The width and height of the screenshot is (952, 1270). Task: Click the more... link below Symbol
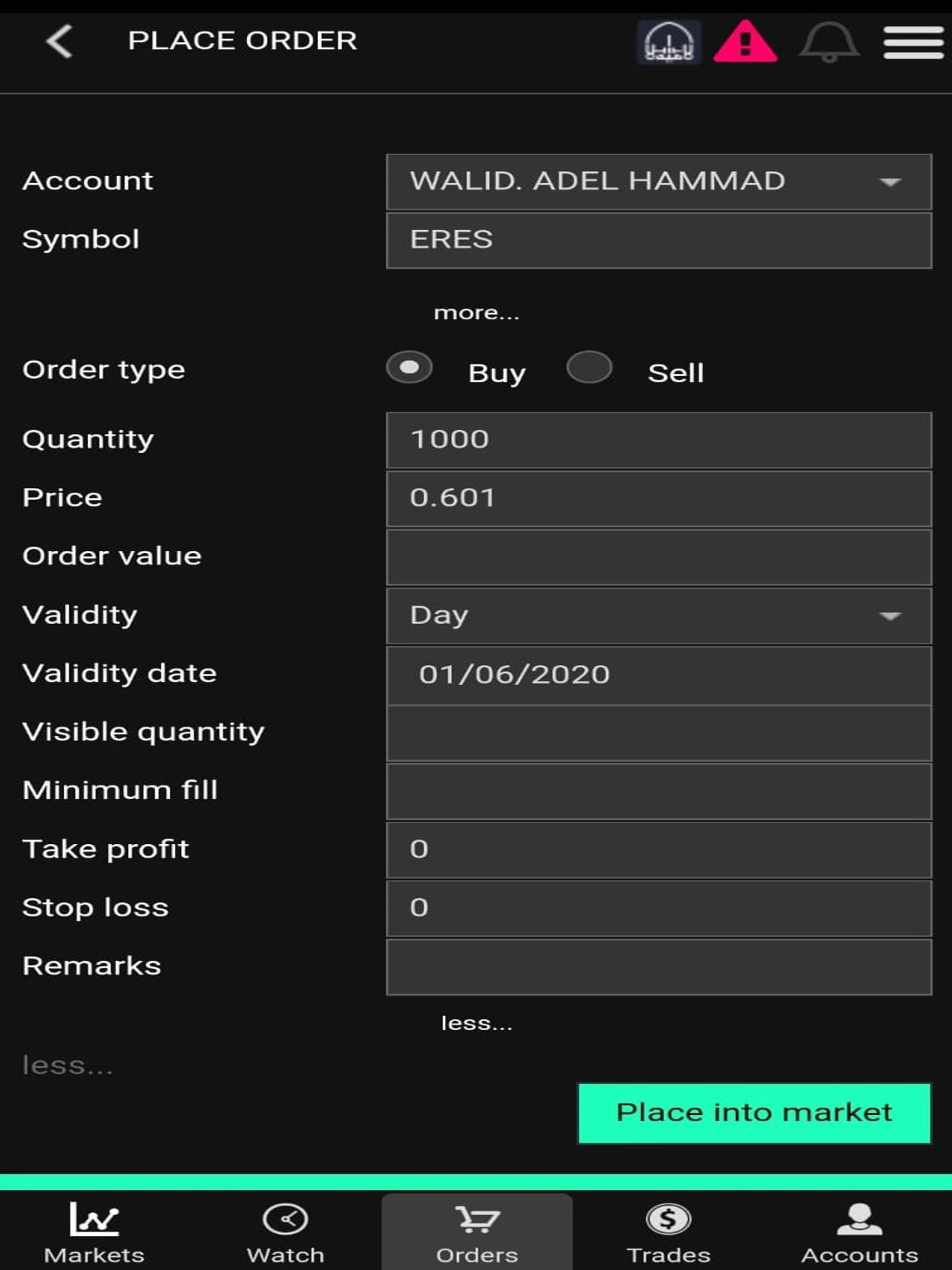pyautogui.click(x=476, y=313)
